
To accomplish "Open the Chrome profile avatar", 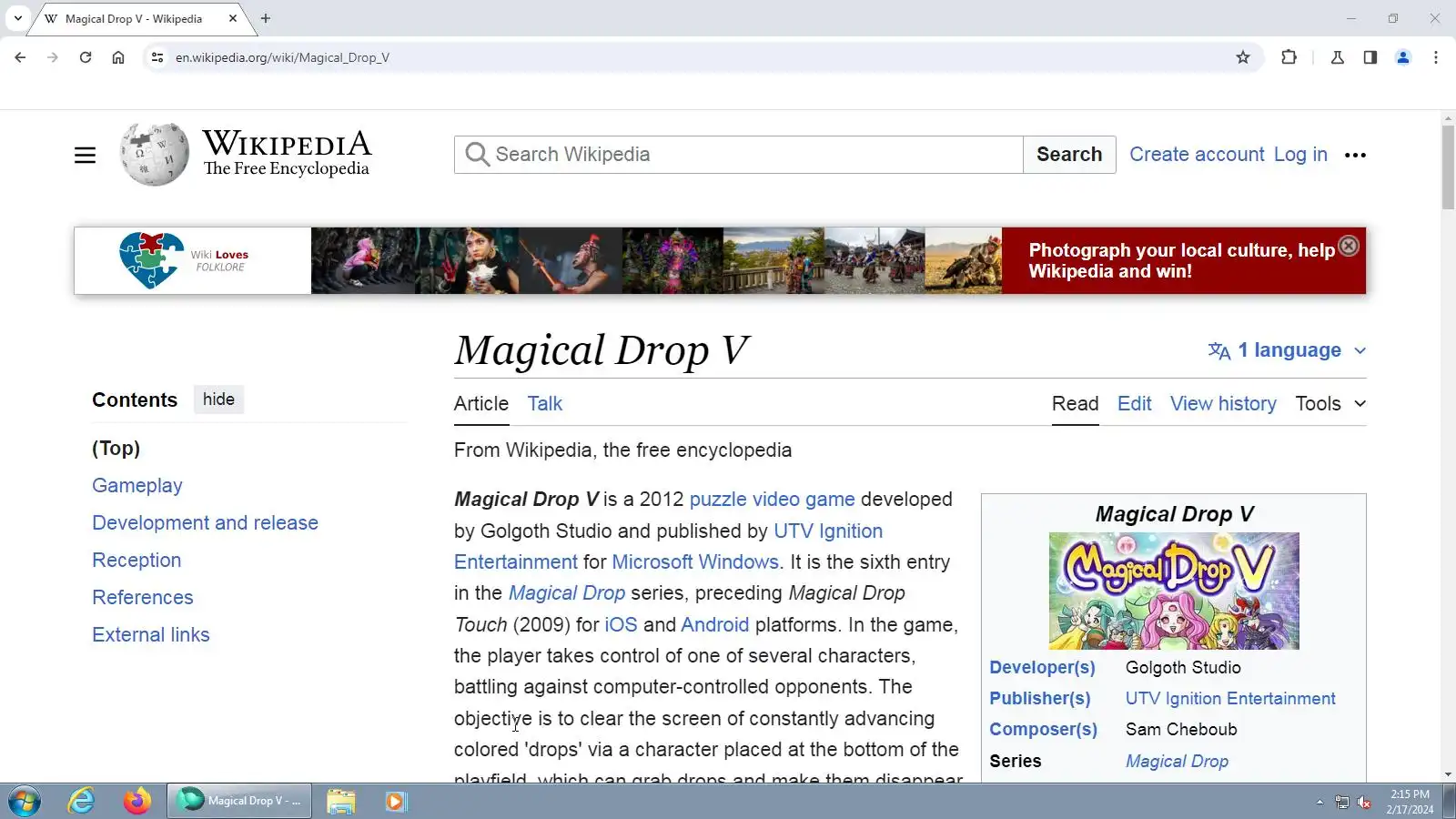I will 1403,57.
